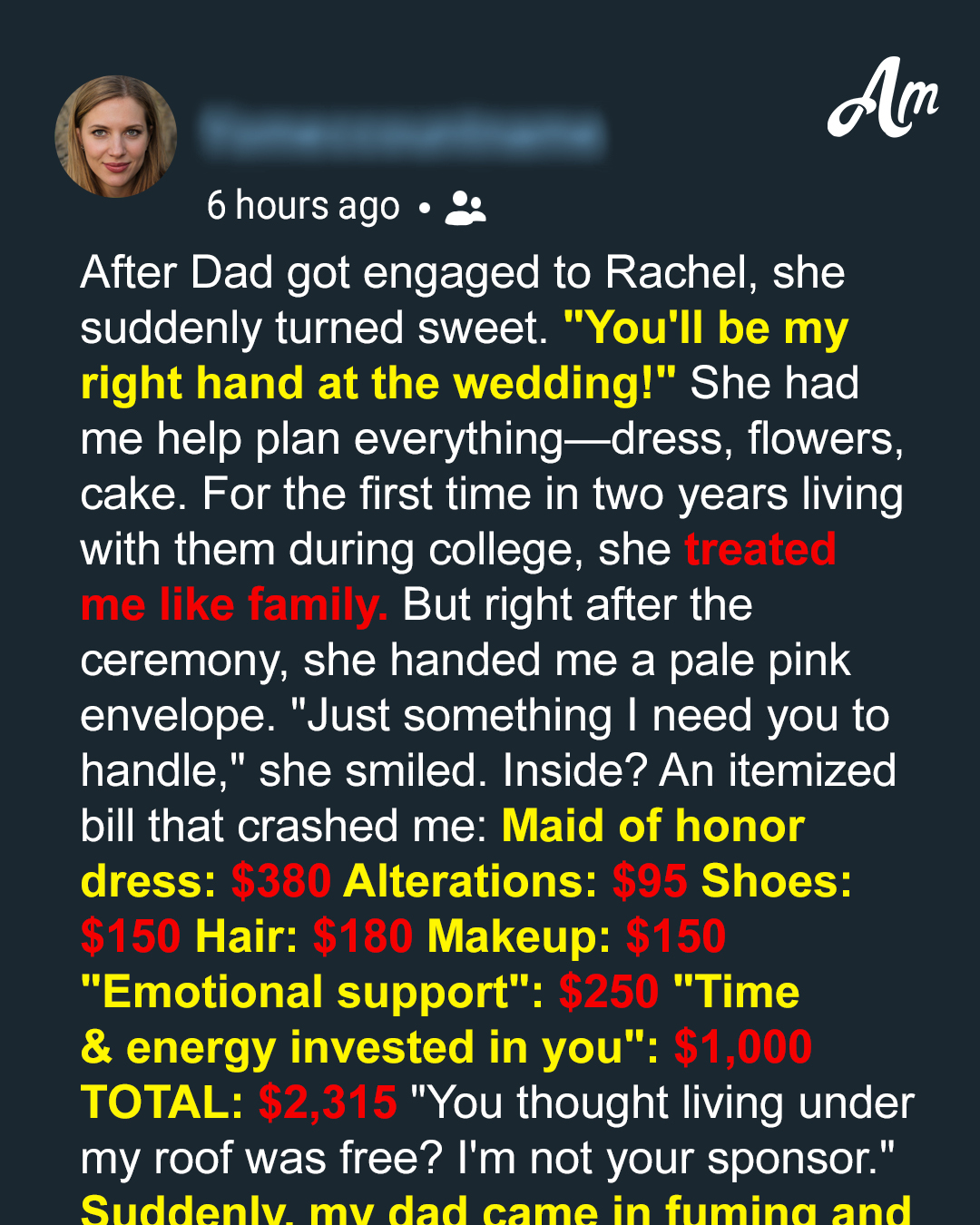Click the 'Makeup:' yellow label
Screen dimensions: 980x1225
tap(519, 936)
